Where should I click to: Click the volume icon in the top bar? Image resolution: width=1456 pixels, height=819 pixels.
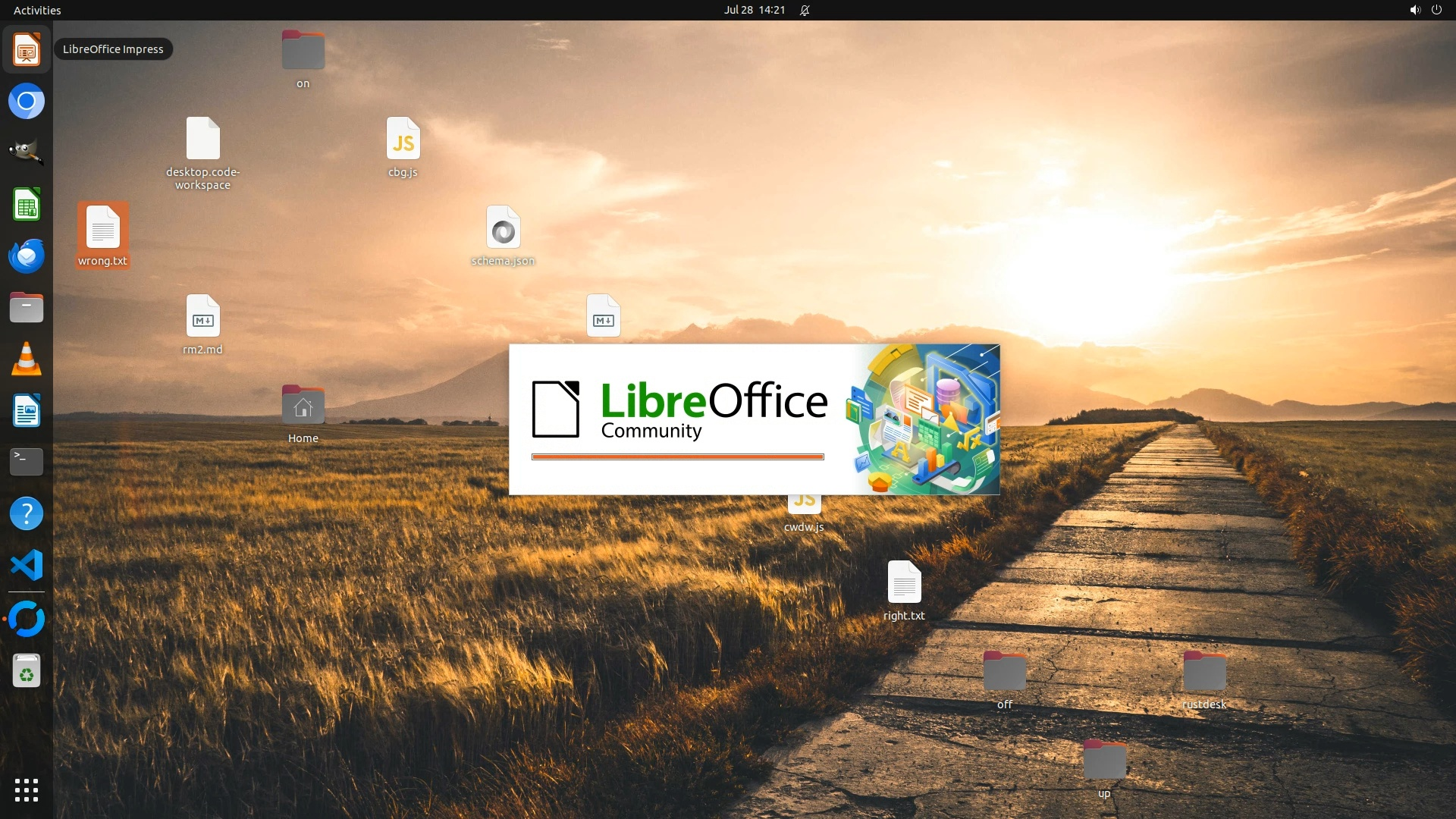point(1414,10)
